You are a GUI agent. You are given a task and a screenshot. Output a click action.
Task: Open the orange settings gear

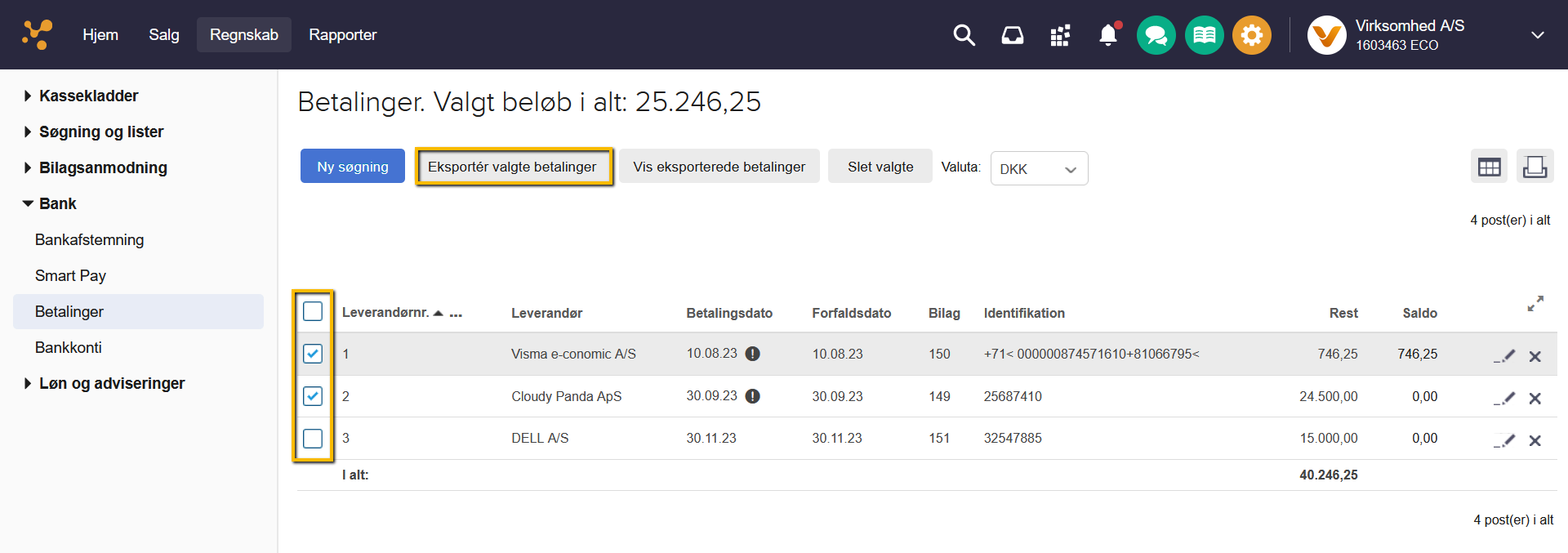(1251, 35)
